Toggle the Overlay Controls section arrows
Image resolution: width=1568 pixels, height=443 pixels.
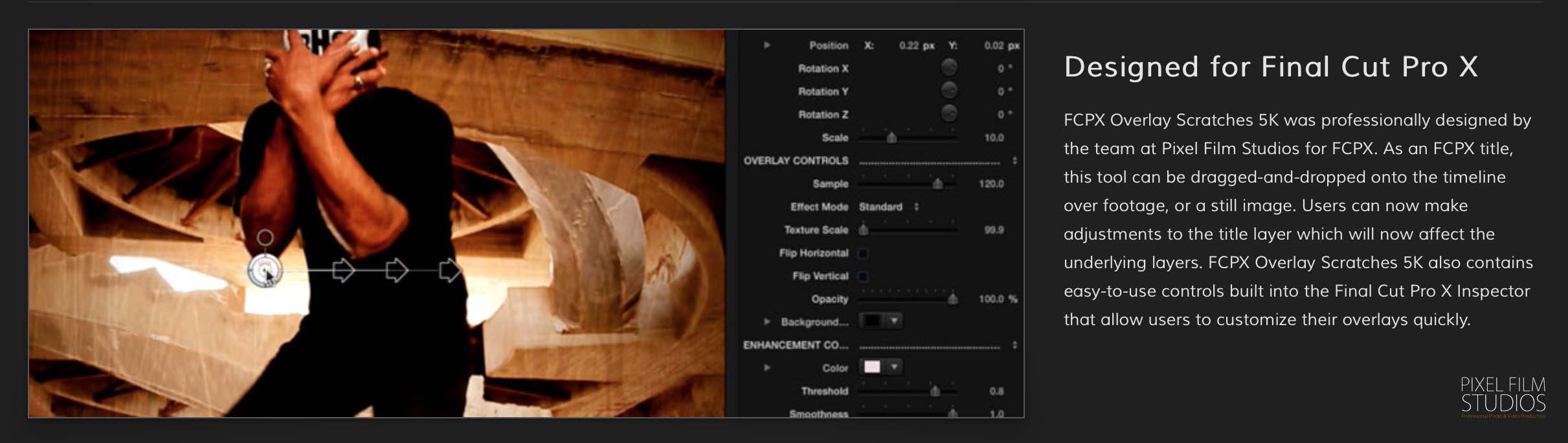[1014, 161]
